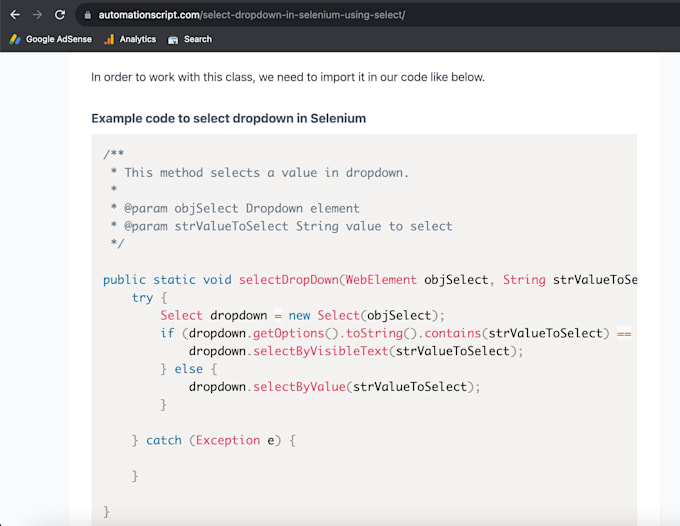Click comment line 'This method selects a value in dropdown.'
The height and width of the screenshot is (526, 680).
pos(266,173)
